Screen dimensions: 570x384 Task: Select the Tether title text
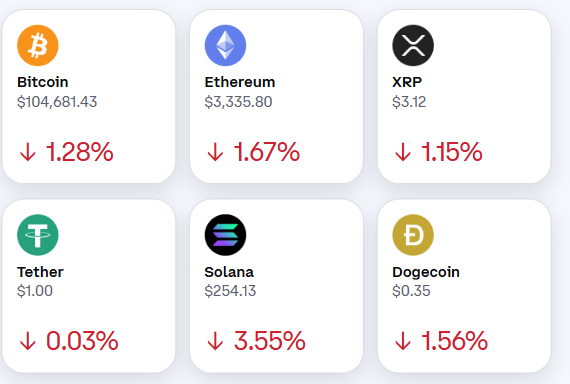point(40,272)
